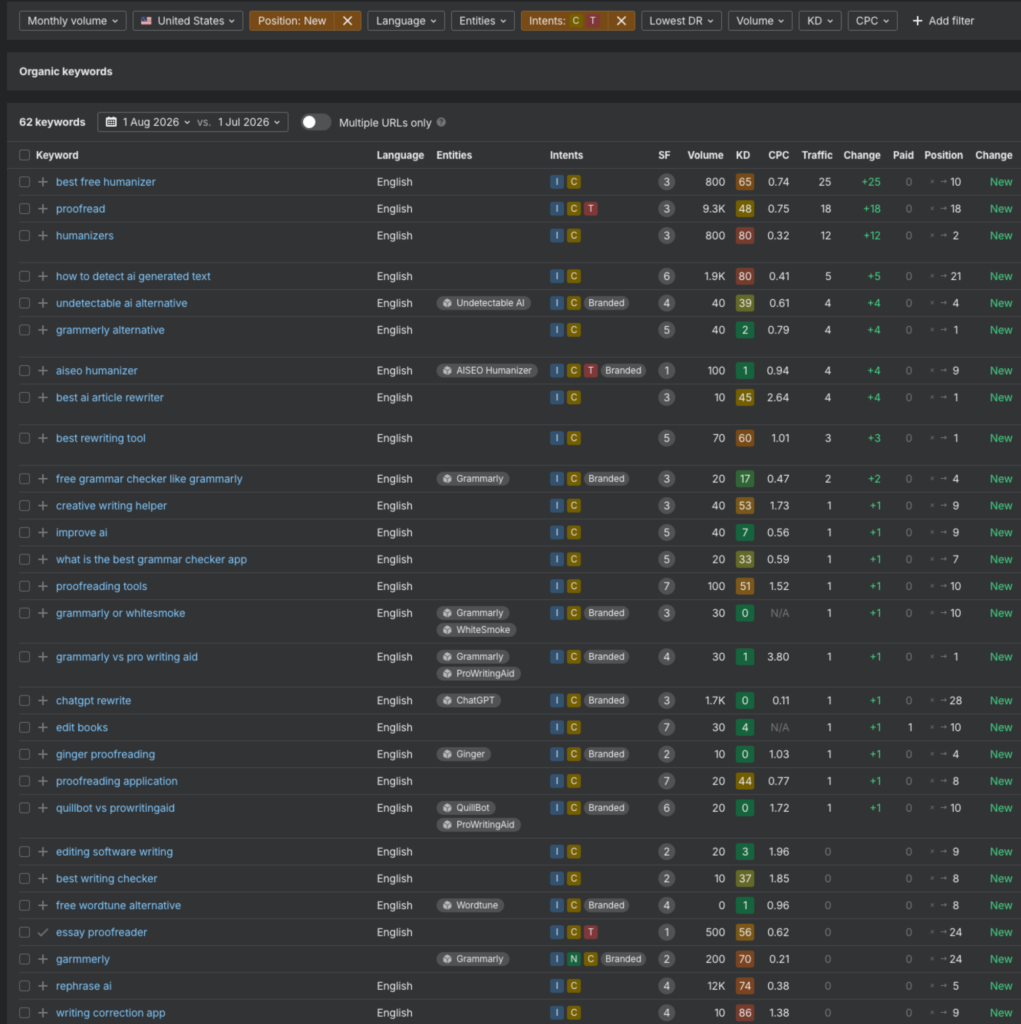Click the calendar icon beside 1 Aug 2026
1021x1024 pixels.
pos(111,122)
